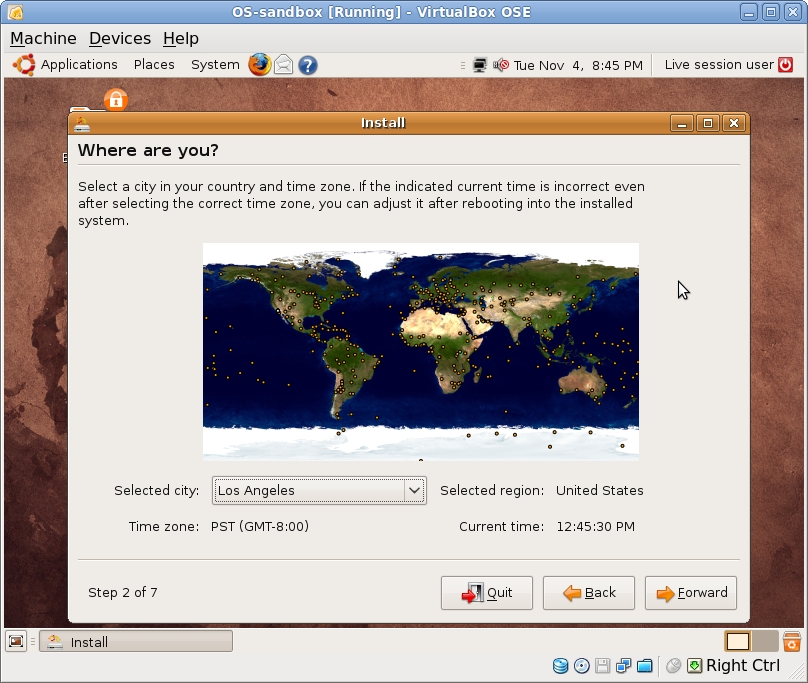
Task: Click the VirtualBox network adapters status icon
Action: pos(624,666)
